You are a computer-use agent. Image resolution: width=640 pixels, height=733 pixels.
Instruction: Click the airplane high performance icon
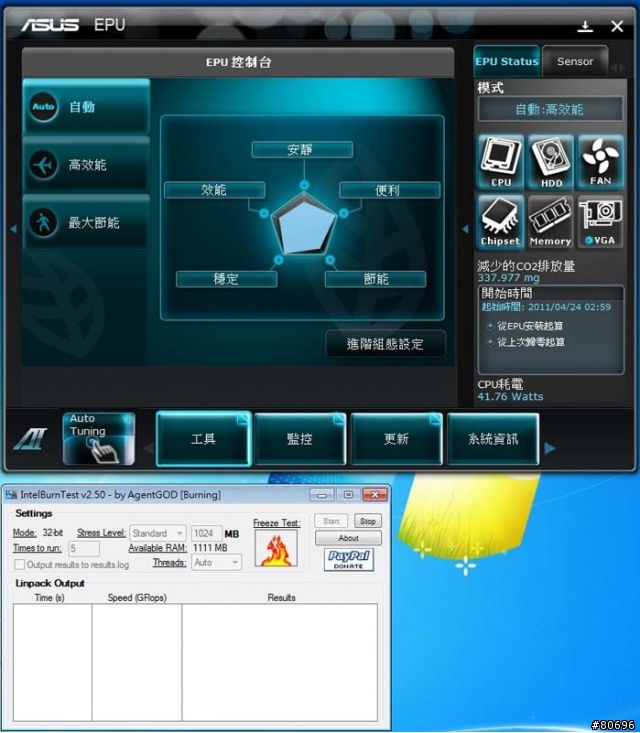43,165
